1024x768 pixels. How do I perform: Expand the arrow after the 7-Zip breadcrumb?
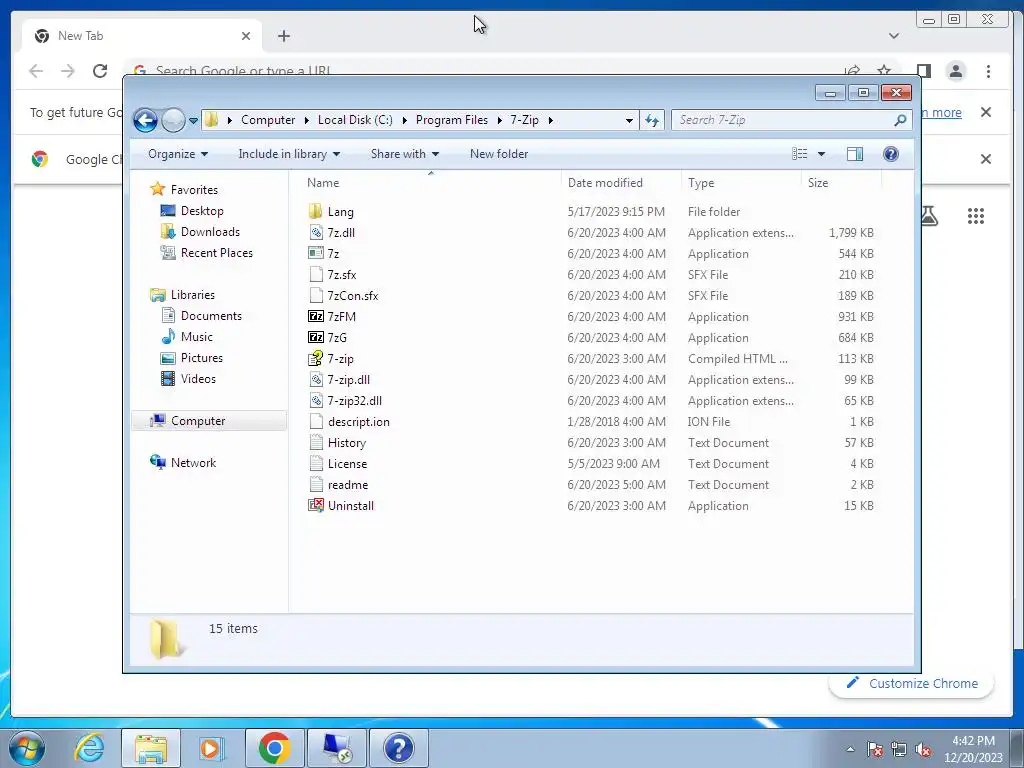[x=551, y=120]
